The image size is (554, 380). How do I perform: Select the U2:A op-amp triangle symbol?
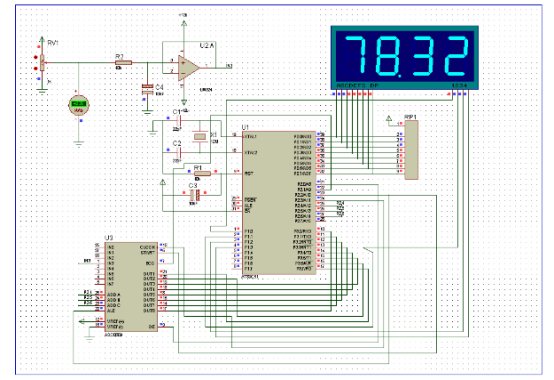[x=188, y=67]
